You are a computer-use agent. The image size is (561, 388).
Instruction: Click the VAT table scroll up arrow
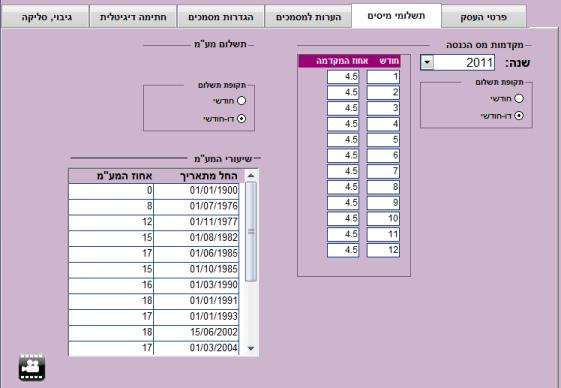pos(251,175)
